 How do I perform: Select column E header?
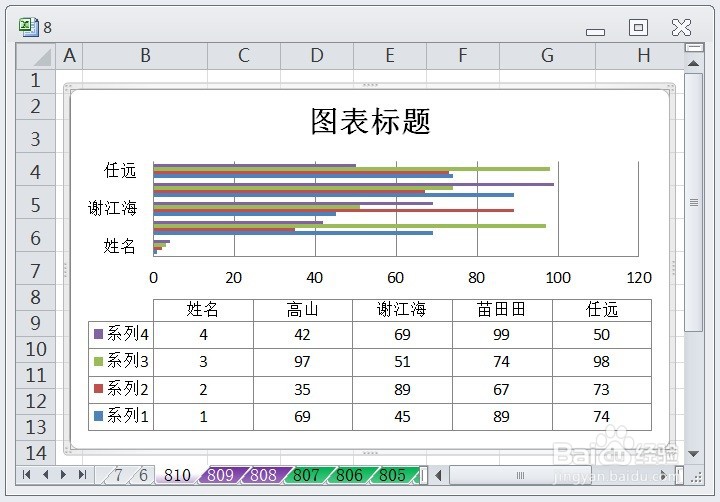tap(390, 56)
